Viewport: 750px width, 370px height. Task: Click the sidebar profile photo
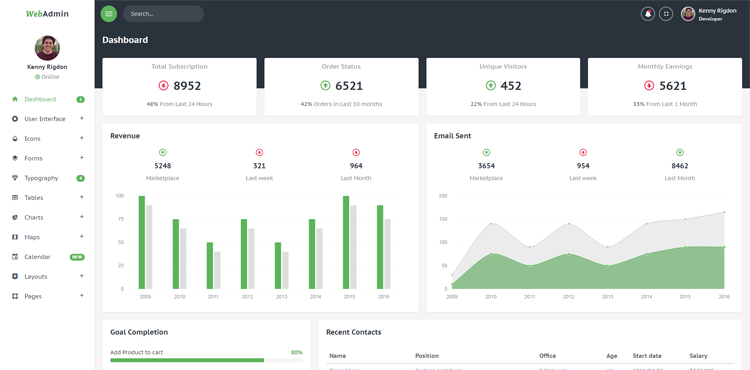(x=47, y=48)
